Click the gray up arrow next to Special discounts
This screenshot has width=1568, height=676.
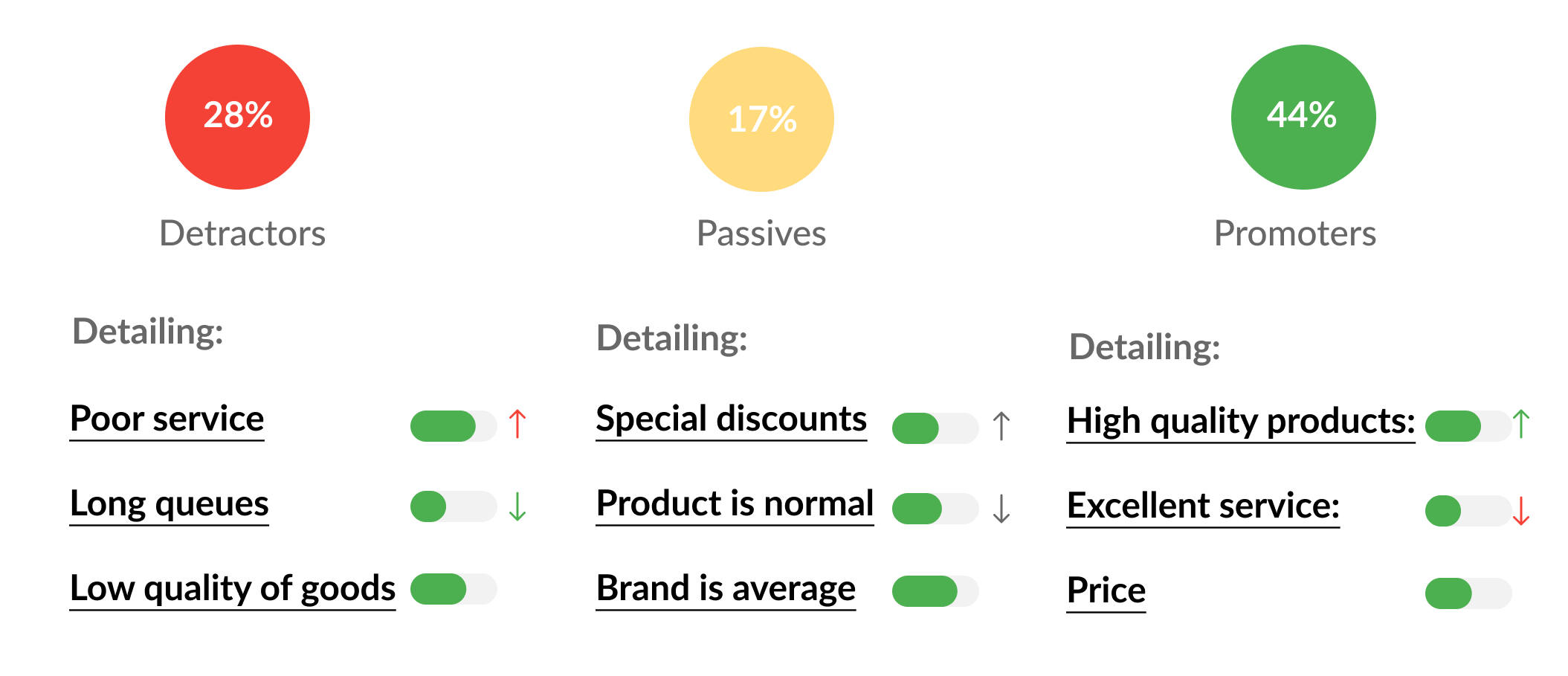1001,427
